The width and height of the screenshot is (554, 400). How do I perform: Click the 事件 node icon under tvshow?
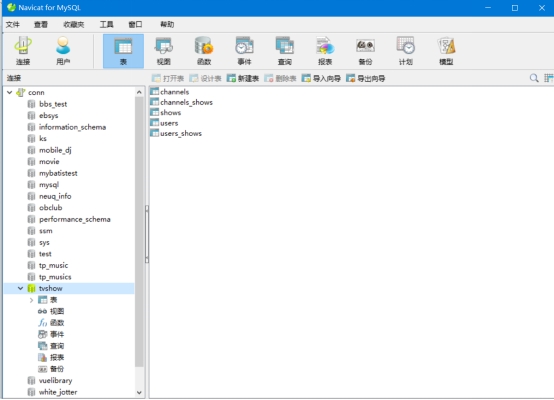point(42,334)
